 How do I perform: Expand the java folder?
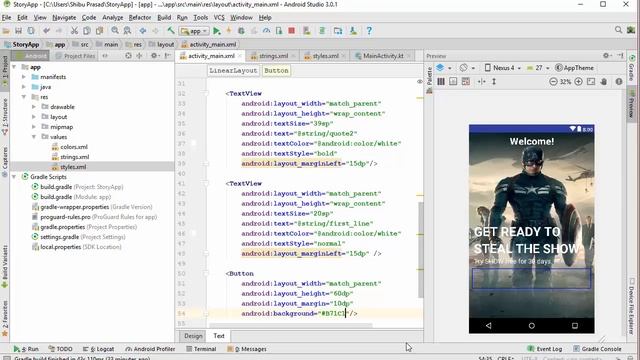[x=24, y=87]
